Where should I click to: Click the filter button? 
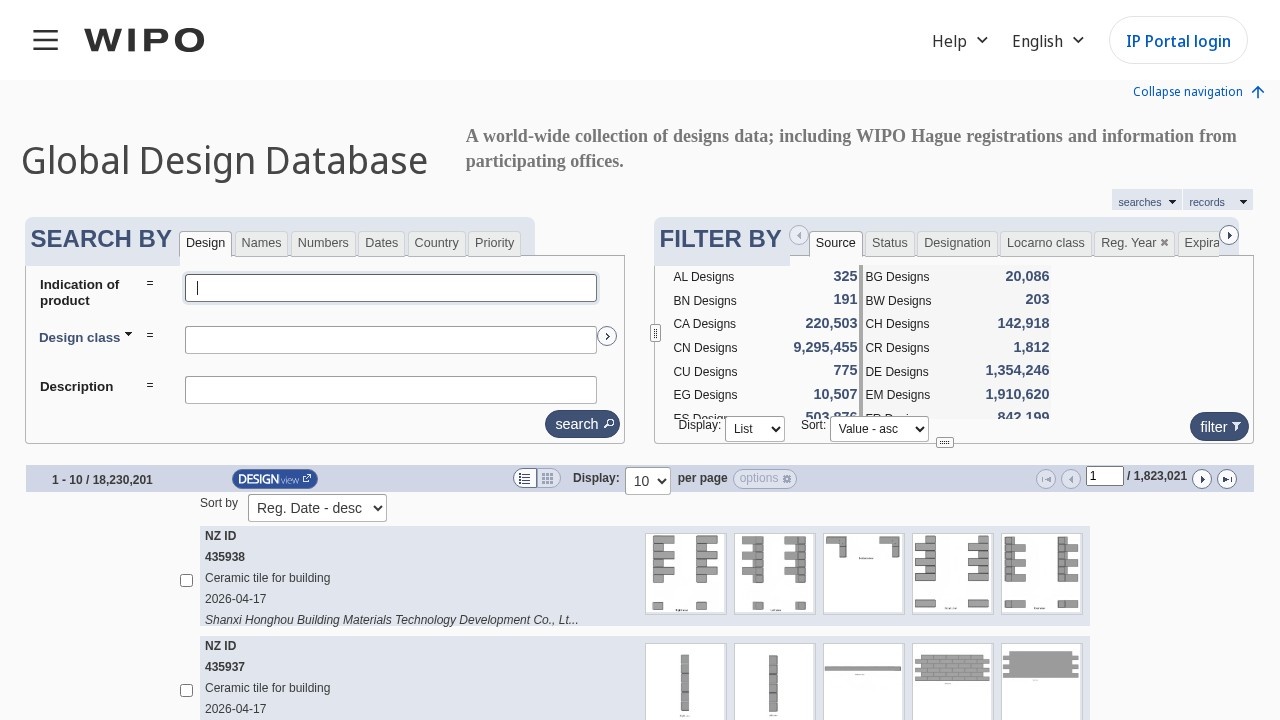(1219, 426)
